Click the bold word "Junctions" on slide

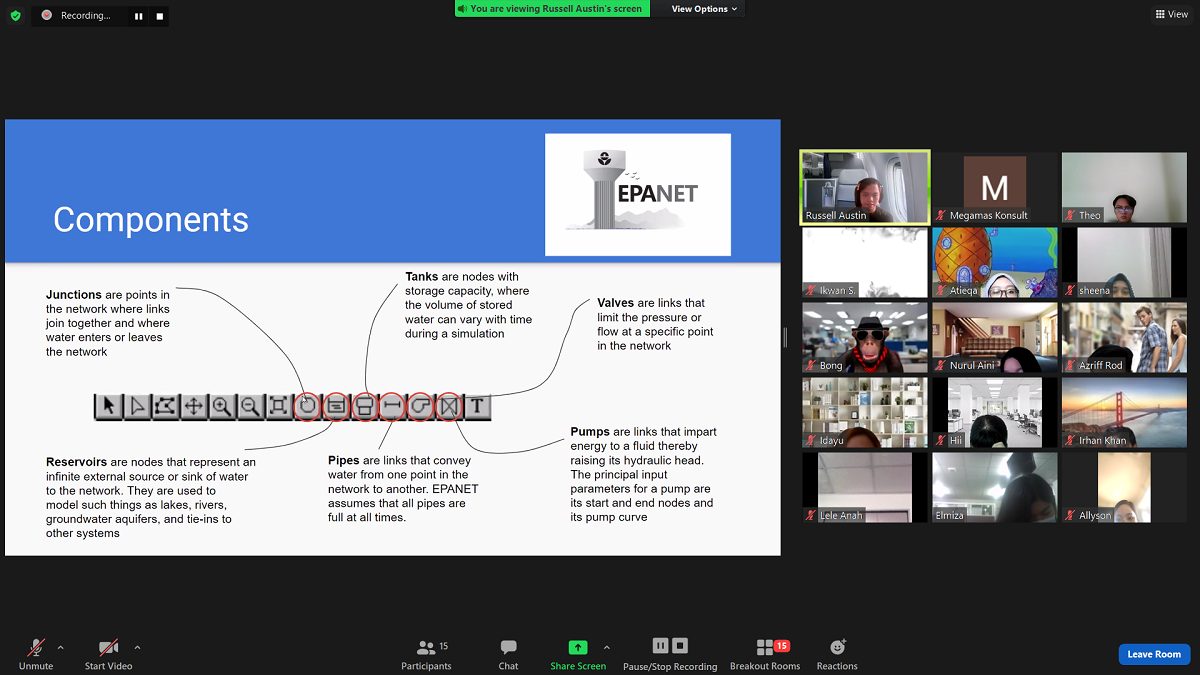pyautogui.click(x=74, y=295)
